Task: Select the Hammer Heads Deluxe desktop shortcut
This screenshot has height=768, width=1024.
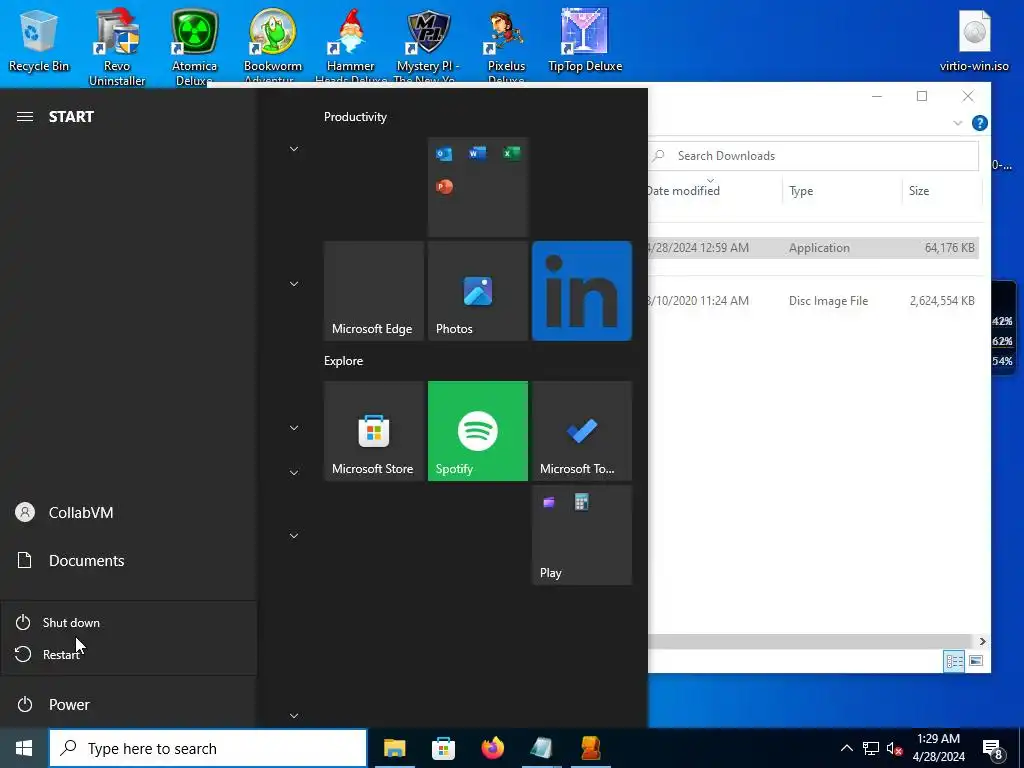Action: click(x=351, y=47)
